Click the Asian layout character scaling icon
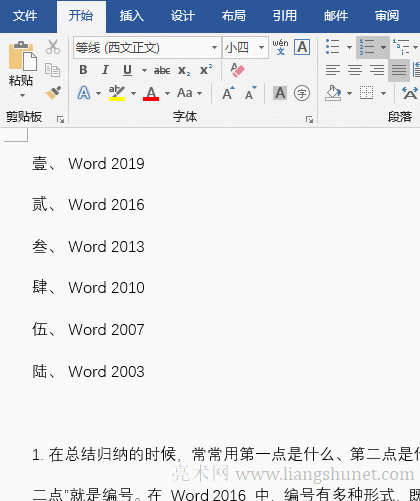The height and width of the screenshot is (501, 420). pos(410,93)
